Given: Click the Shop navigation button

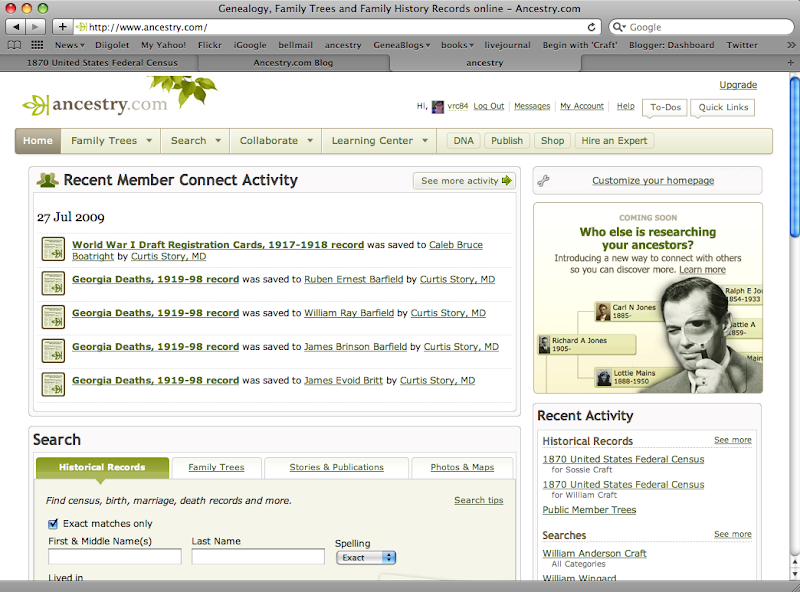Looking at the screenshot, I should (x=552, y=141).
